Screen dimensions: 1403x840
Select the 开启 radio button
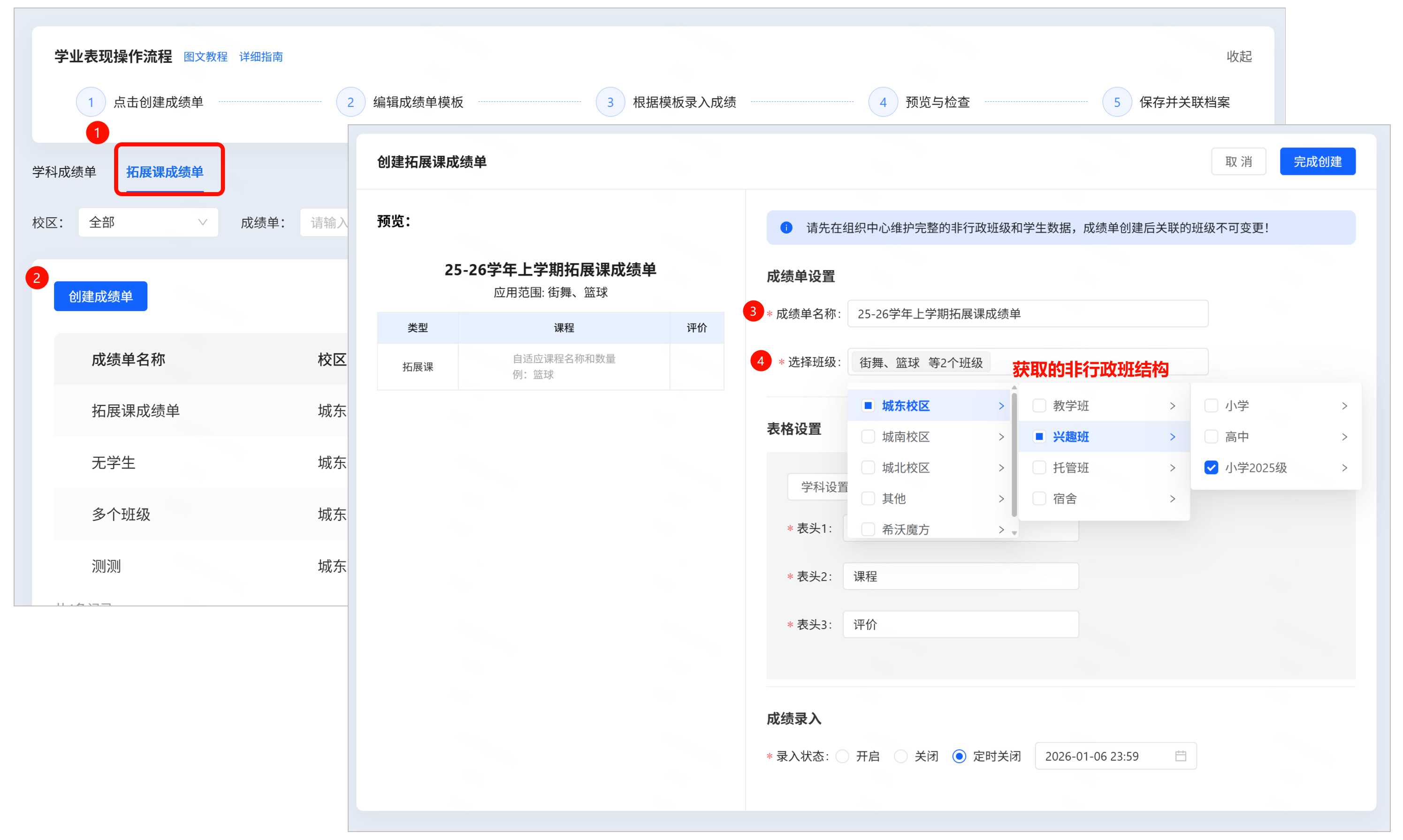coord(842,756)
